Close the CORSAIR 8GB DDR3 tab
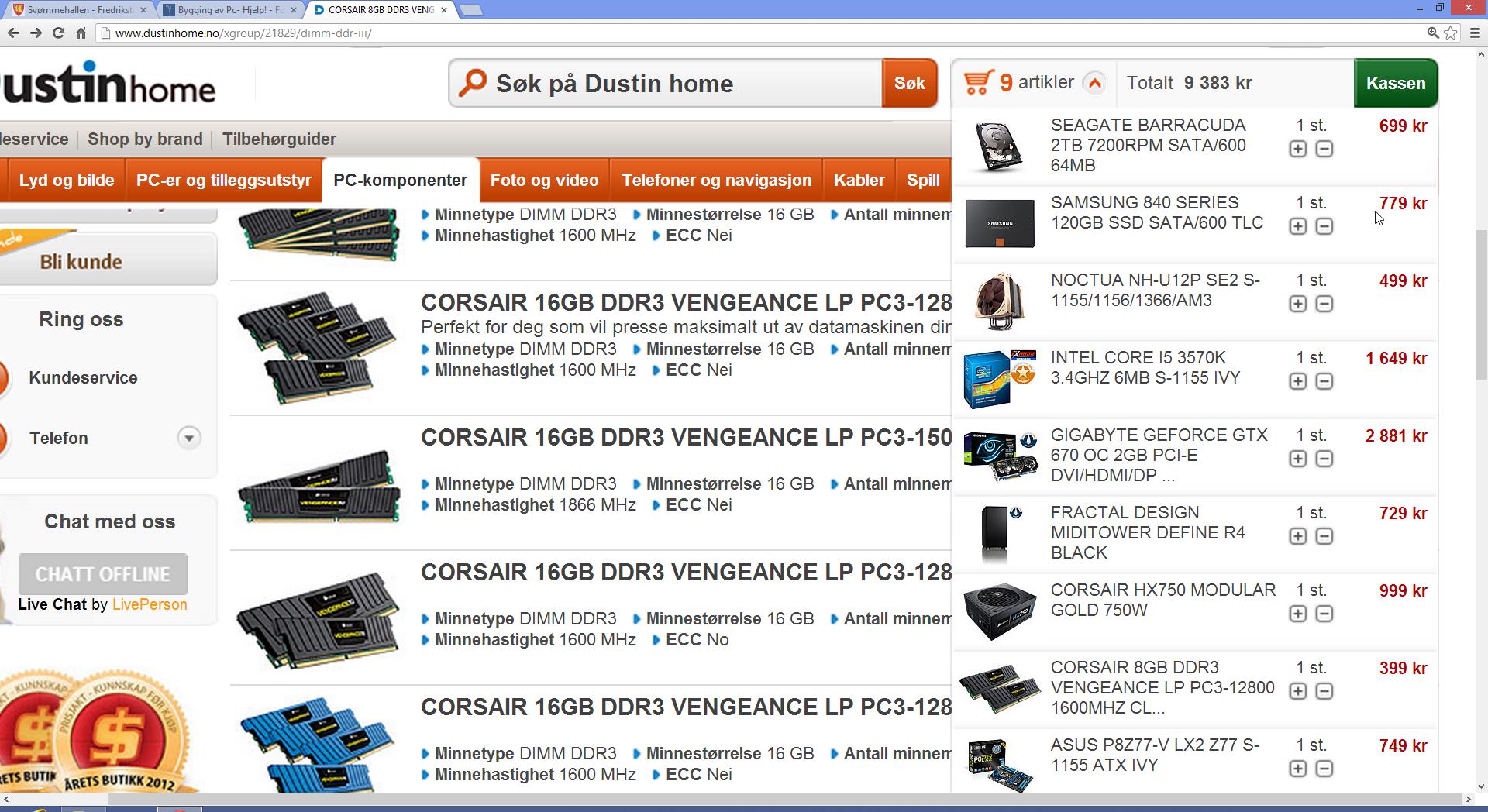The height and width of the screenshot is (812, 1488). pyautogui.click(x=444, y=10)
